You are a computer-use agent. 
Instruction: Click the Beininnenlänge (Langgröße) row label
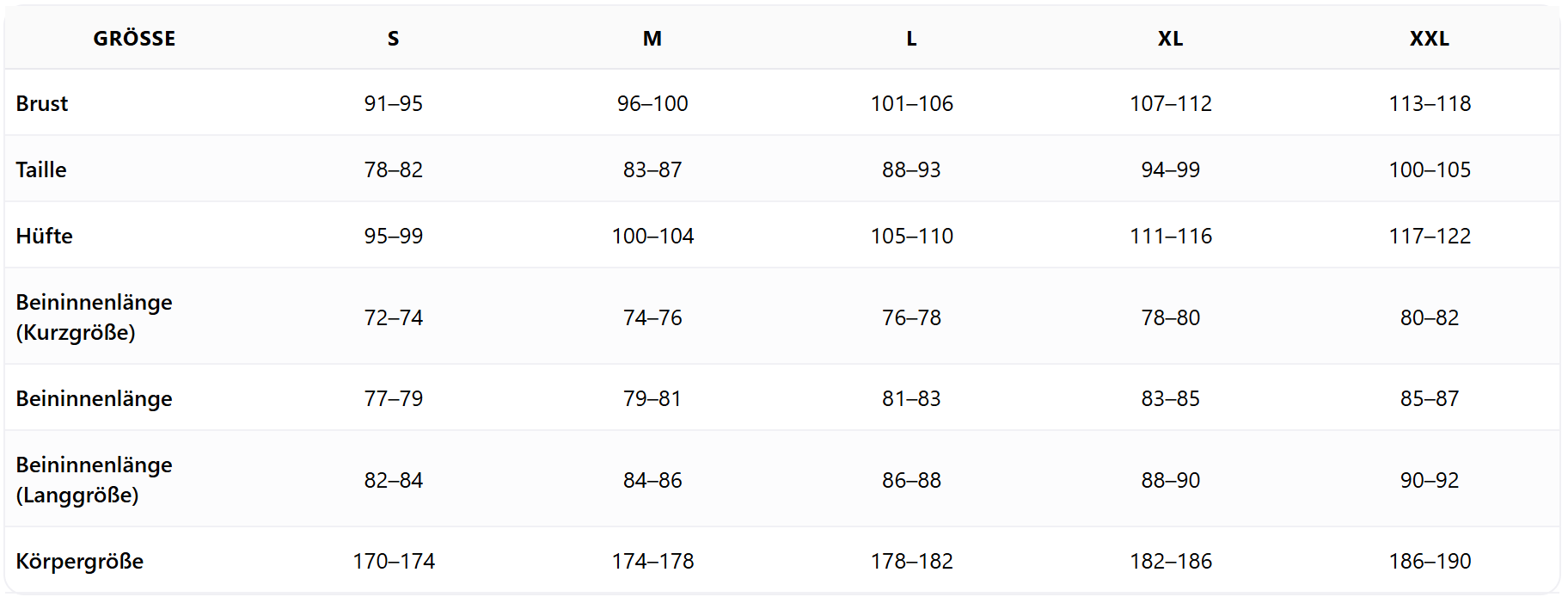pos(94,480)
